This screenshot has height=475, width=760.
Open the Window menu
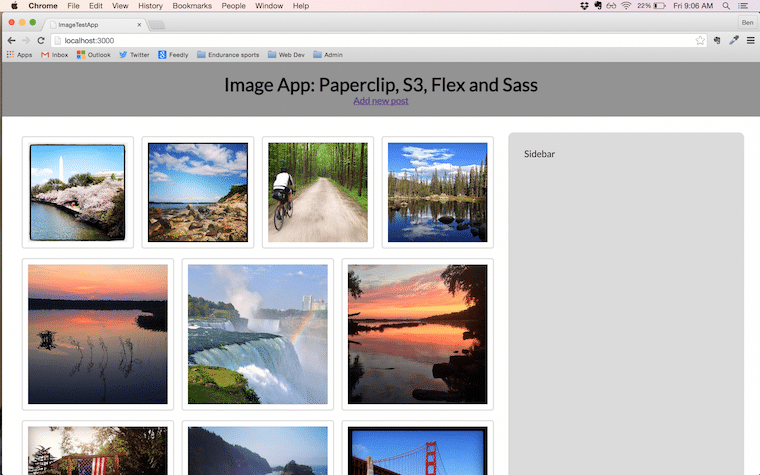[x=269, y=6]
